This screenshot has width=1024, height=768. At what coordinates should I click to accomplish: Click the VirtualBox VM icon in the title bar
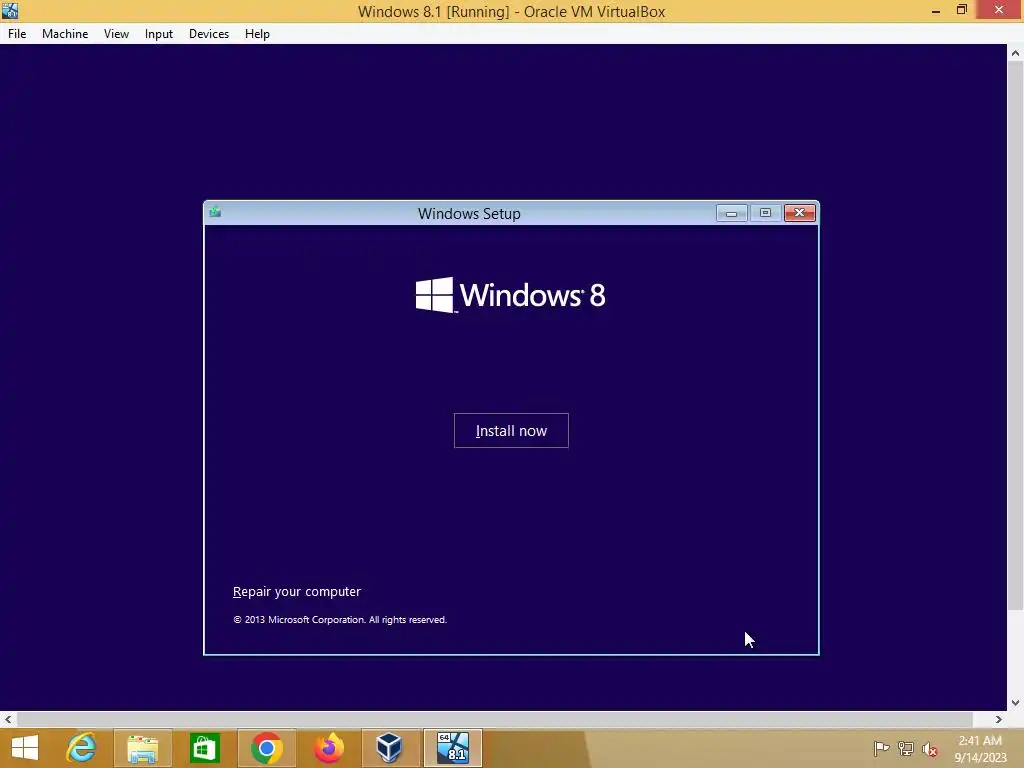(10, 10)
